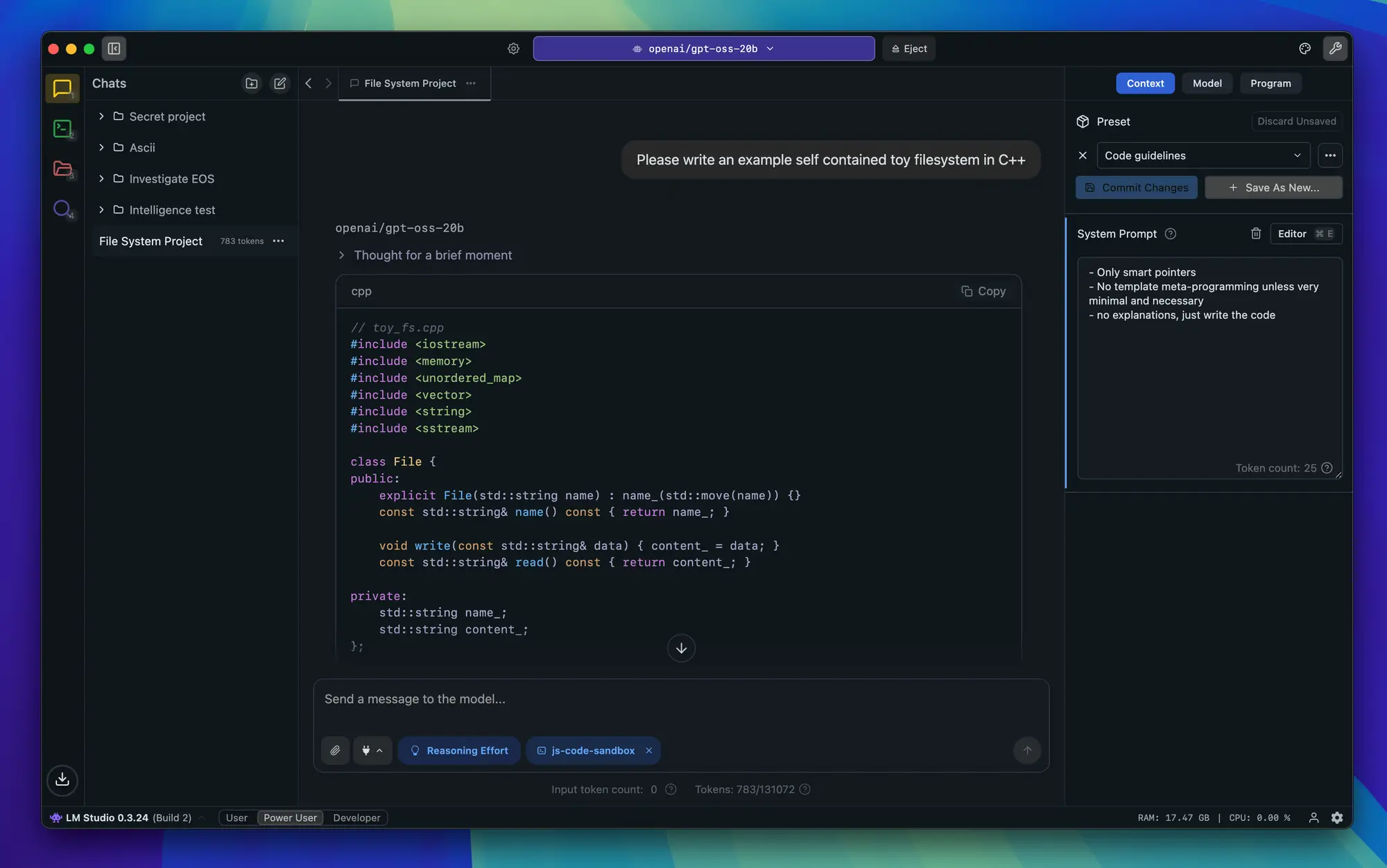Open the Chat panel in sidebar

click(62, 88)
